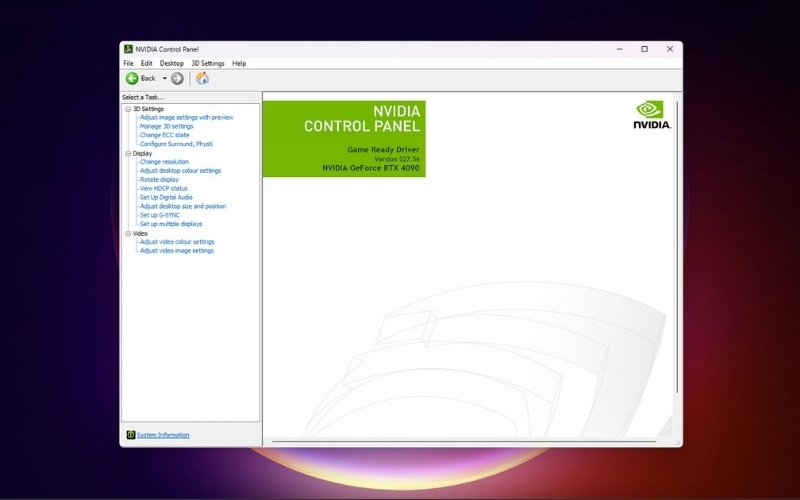The width and height of the screenshot is (800, 500).
Task: Click the grey Forward arrow icon
Action: click(177, 78)
